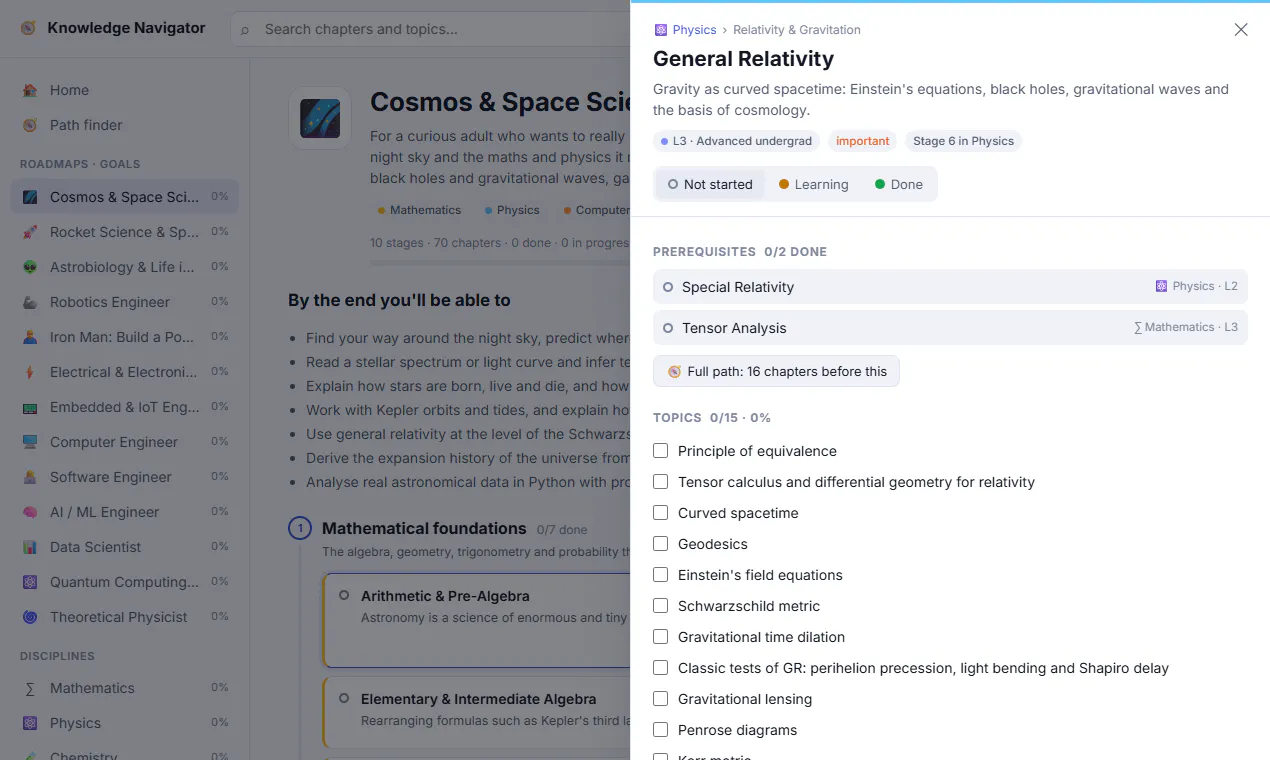
Task: Click the AI / ML Engineer brain icon
Action: 30,512
